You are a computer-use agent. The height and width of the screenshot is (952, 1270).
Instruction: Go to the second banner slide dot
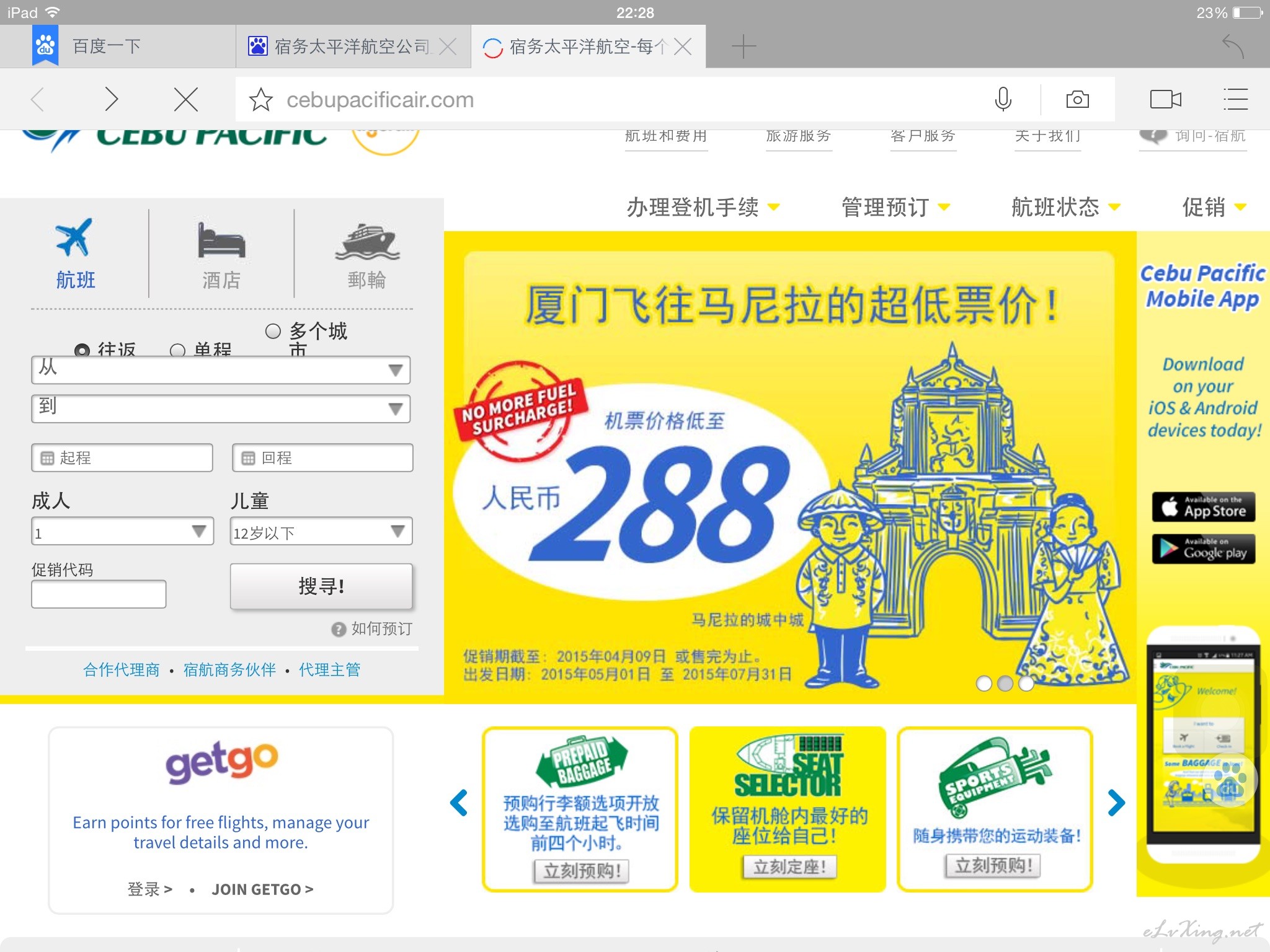coord(1005,683)
